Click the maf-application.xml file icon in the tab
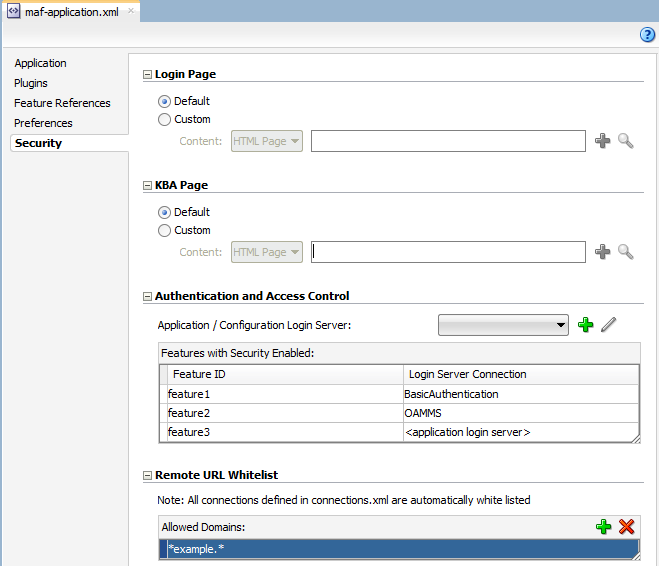 pyautogui.click(x=13, y=11)
